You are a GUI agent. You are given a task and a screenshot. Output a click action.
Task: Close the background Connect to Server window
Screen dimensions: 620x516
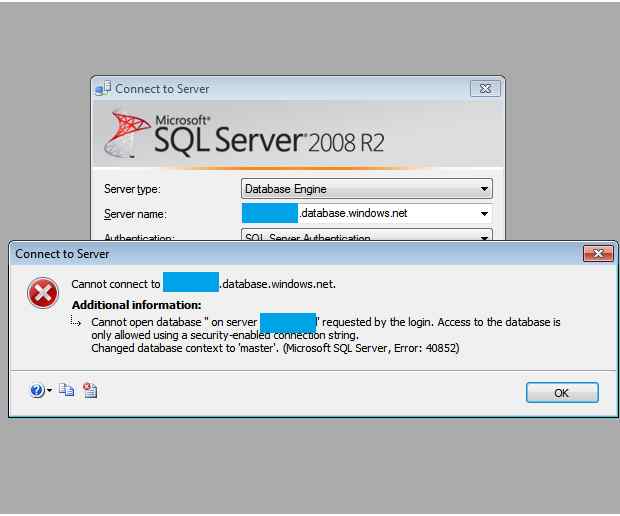coord(485,89)
